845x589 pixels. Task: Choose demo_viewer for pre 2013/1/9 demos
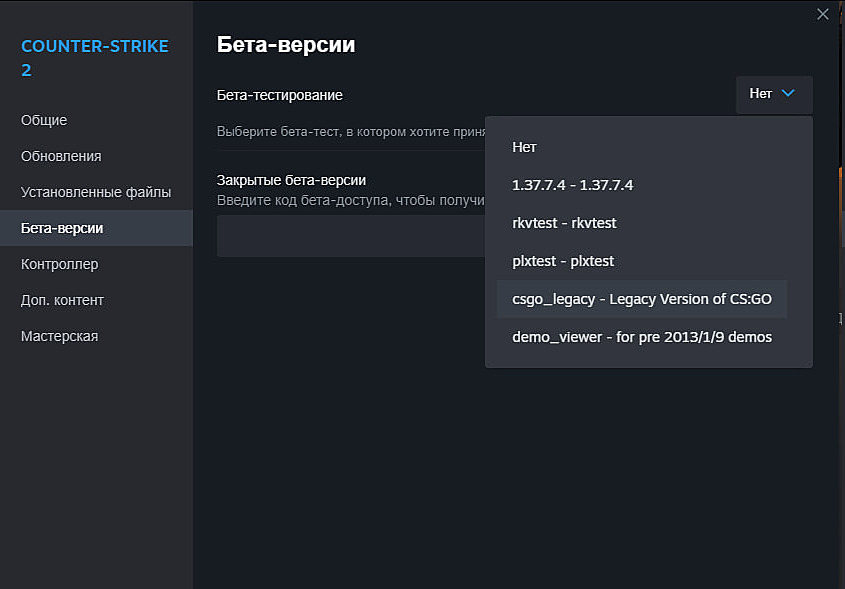641,337
